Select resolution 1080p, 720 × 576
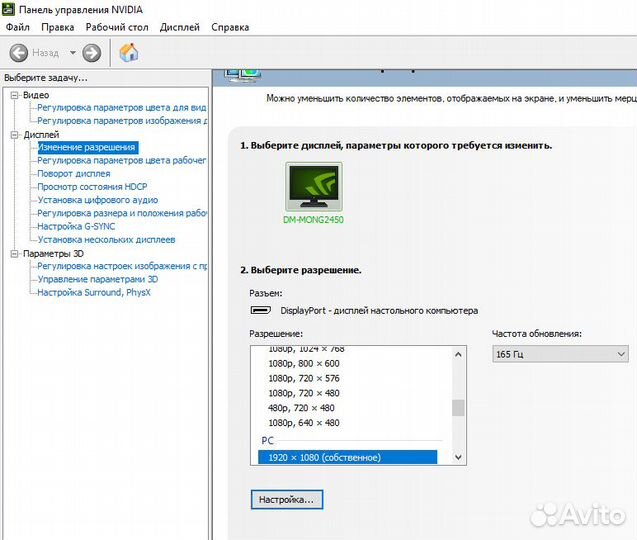Viewport: 637px width, 540px height. click(304, 378)
